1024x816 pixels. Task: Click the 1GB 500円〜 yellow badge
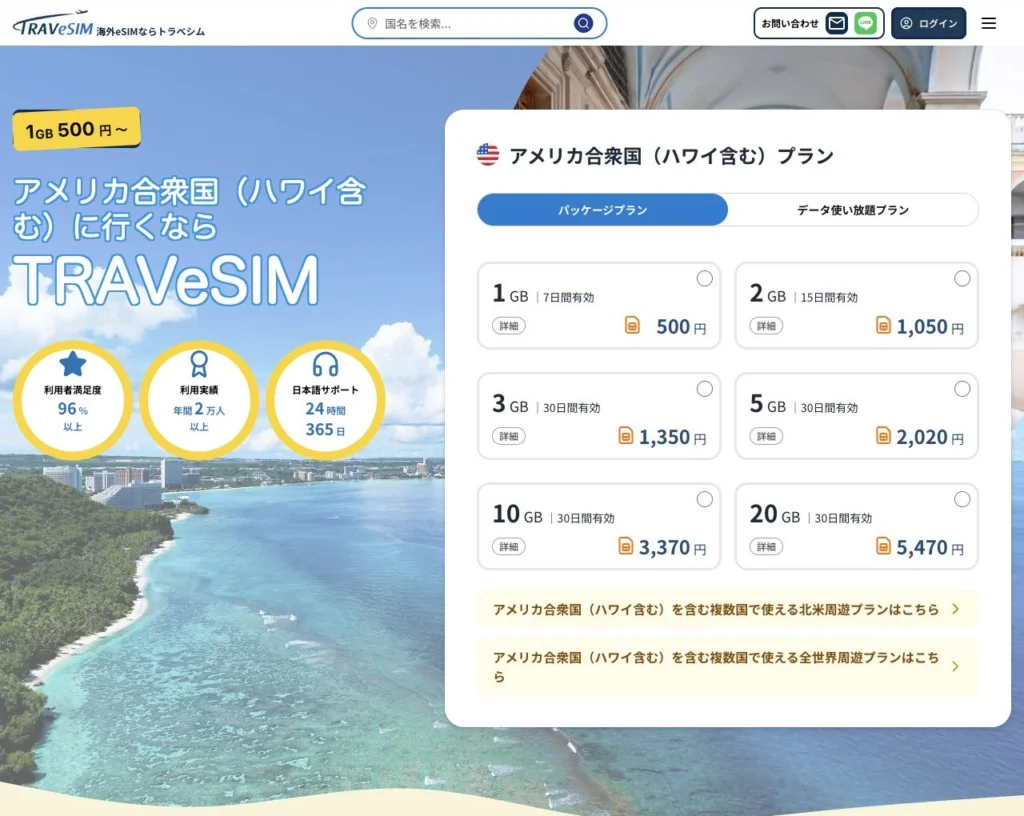tap(76, 129)
